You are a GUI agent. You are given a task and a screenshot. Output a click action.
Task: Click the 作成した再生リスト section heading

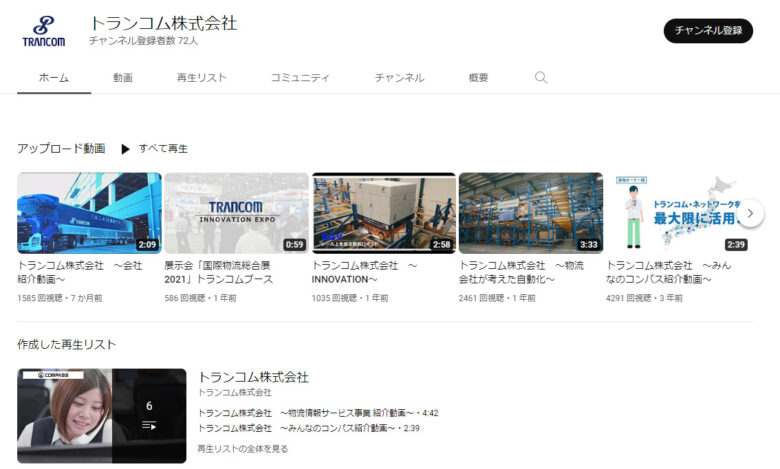pyautogui.click(x=67, y=345)
